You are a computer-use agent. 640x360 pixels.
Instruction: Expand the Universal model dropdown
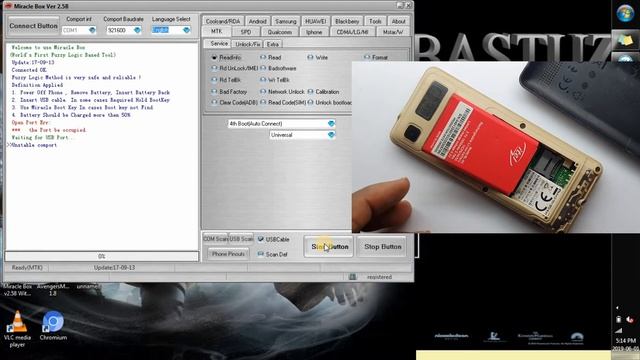point(331,135)
